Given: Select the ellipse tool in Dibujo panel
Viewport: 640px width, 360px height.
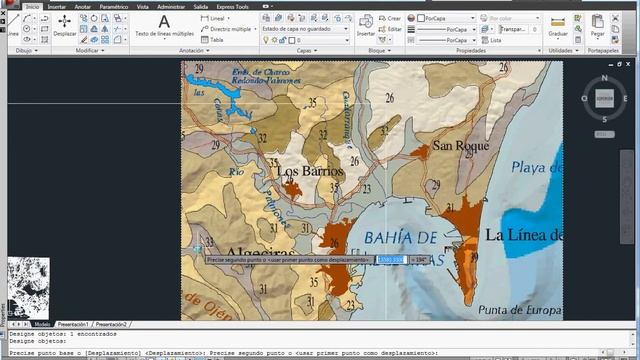Looking at the screenshot, I should (x=27, y=40).
